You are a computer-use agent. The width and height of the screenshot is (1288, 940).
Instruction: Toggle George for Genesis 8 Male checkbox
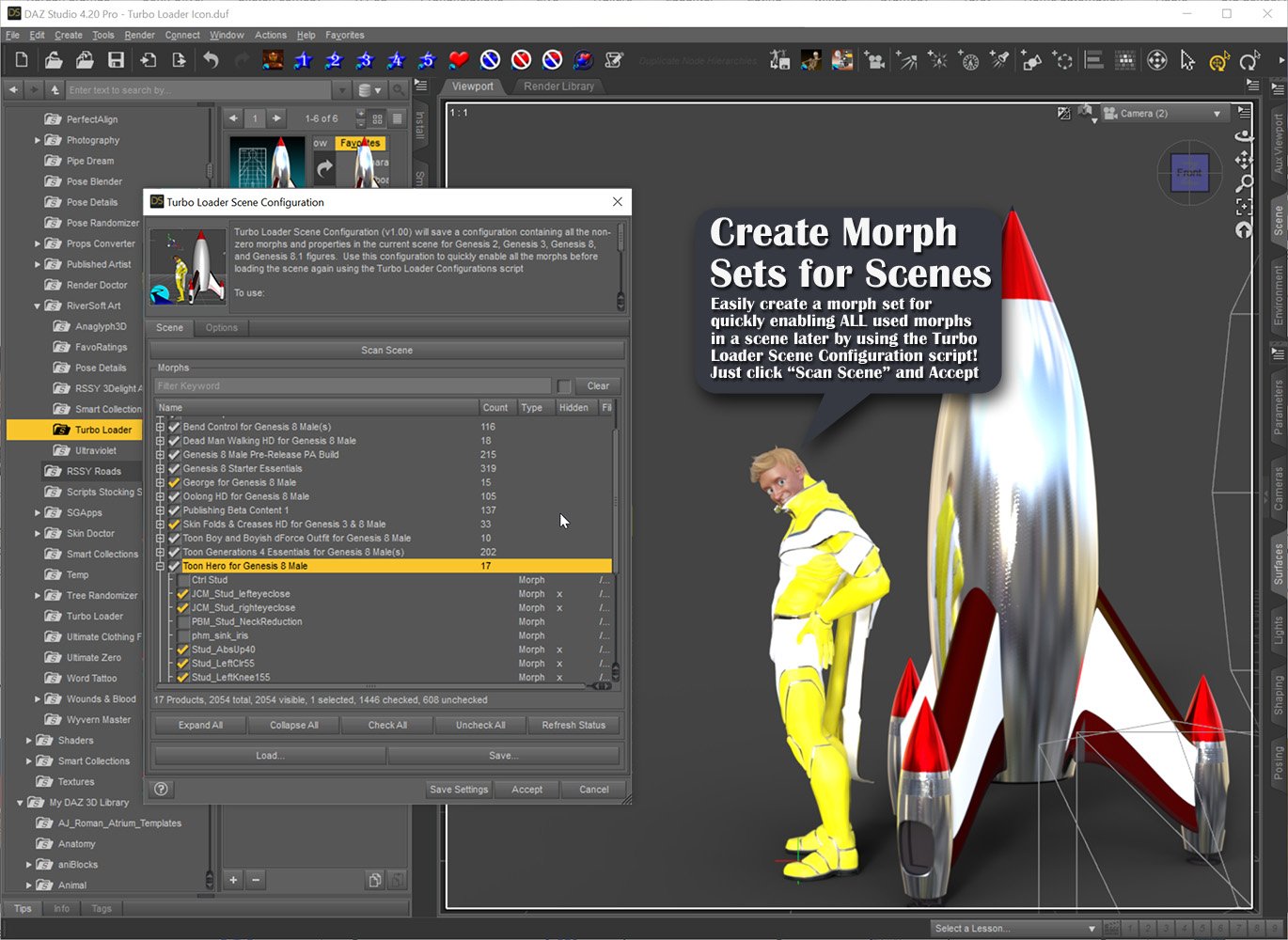click(x=174, y=482)
